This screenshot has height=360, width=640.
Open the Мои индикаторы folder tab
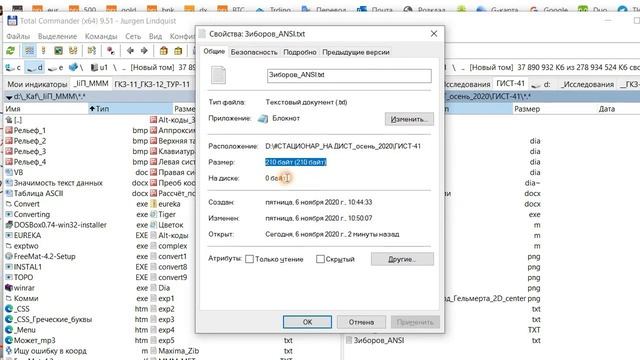pyautogui.click(x=37, y=84)
